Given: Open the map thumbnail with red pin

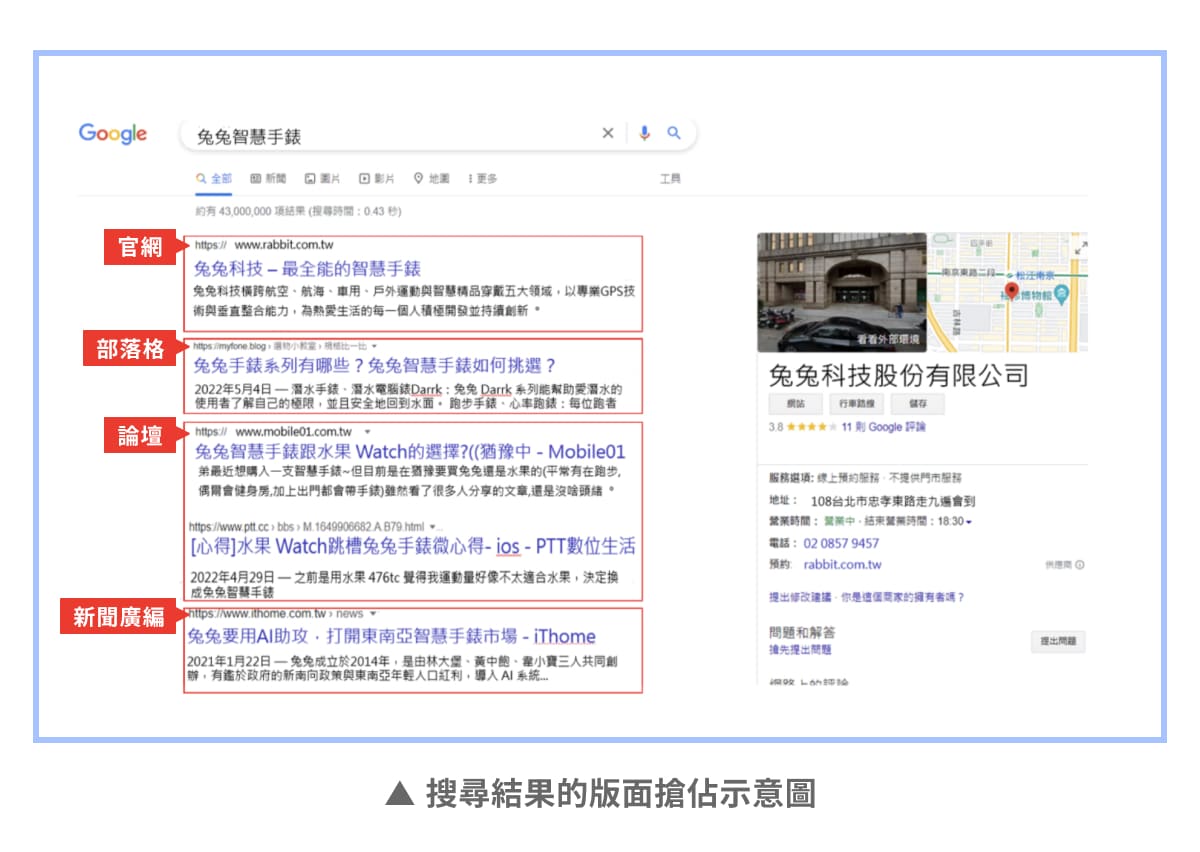Looking at the screenshot, I should pos(1008,292).
